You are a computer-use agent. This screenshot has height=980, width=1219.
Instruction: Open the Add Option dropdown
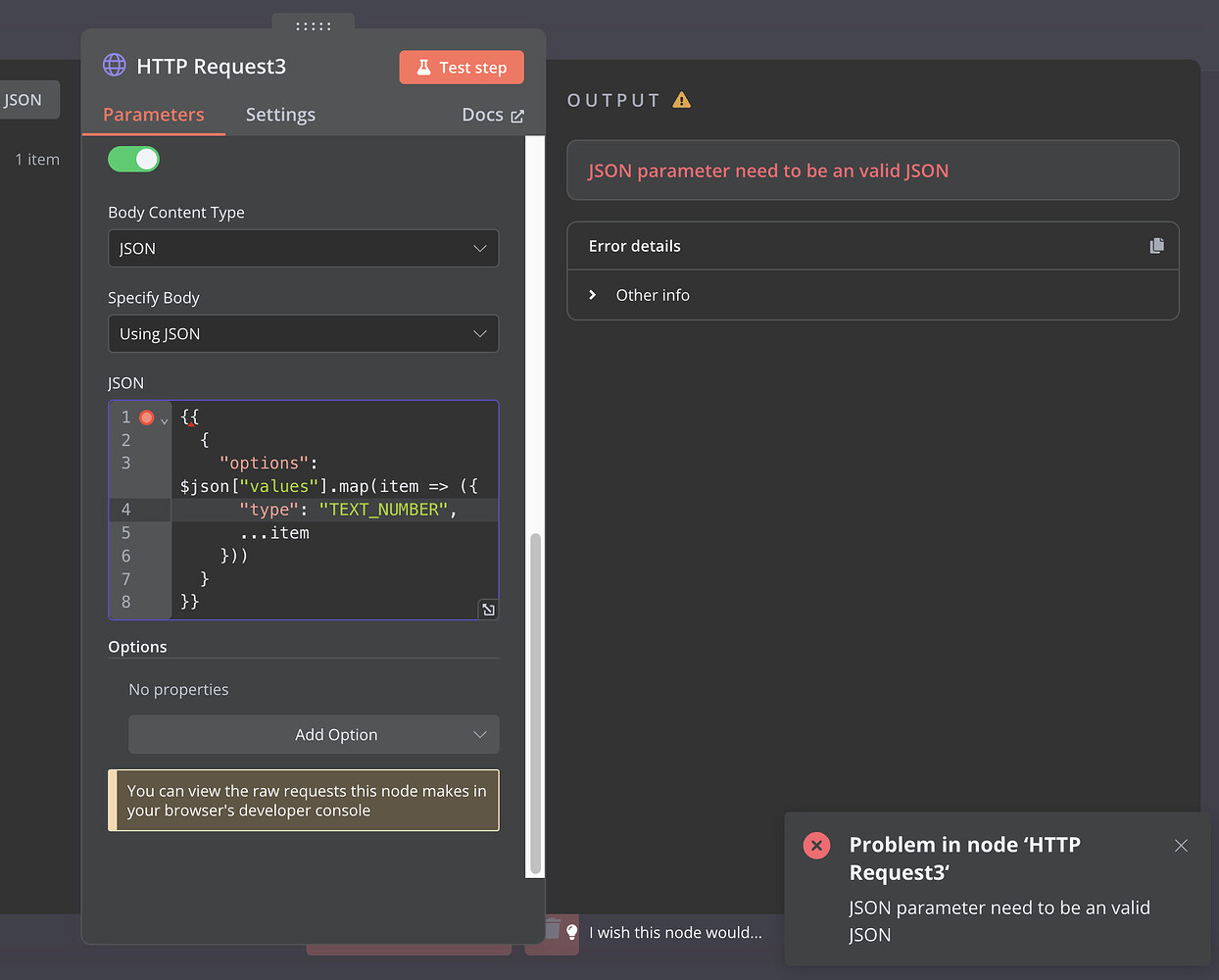(314, 735)
